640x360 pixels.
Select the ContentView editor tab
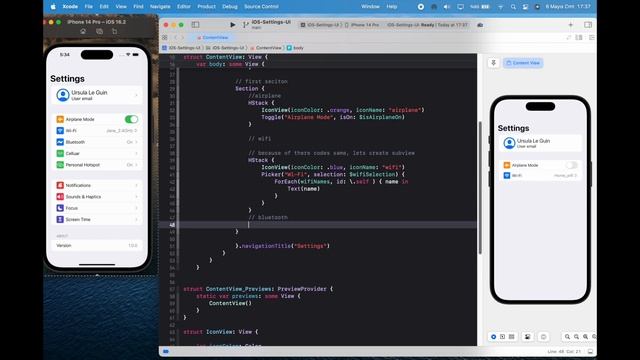point(212,38)
